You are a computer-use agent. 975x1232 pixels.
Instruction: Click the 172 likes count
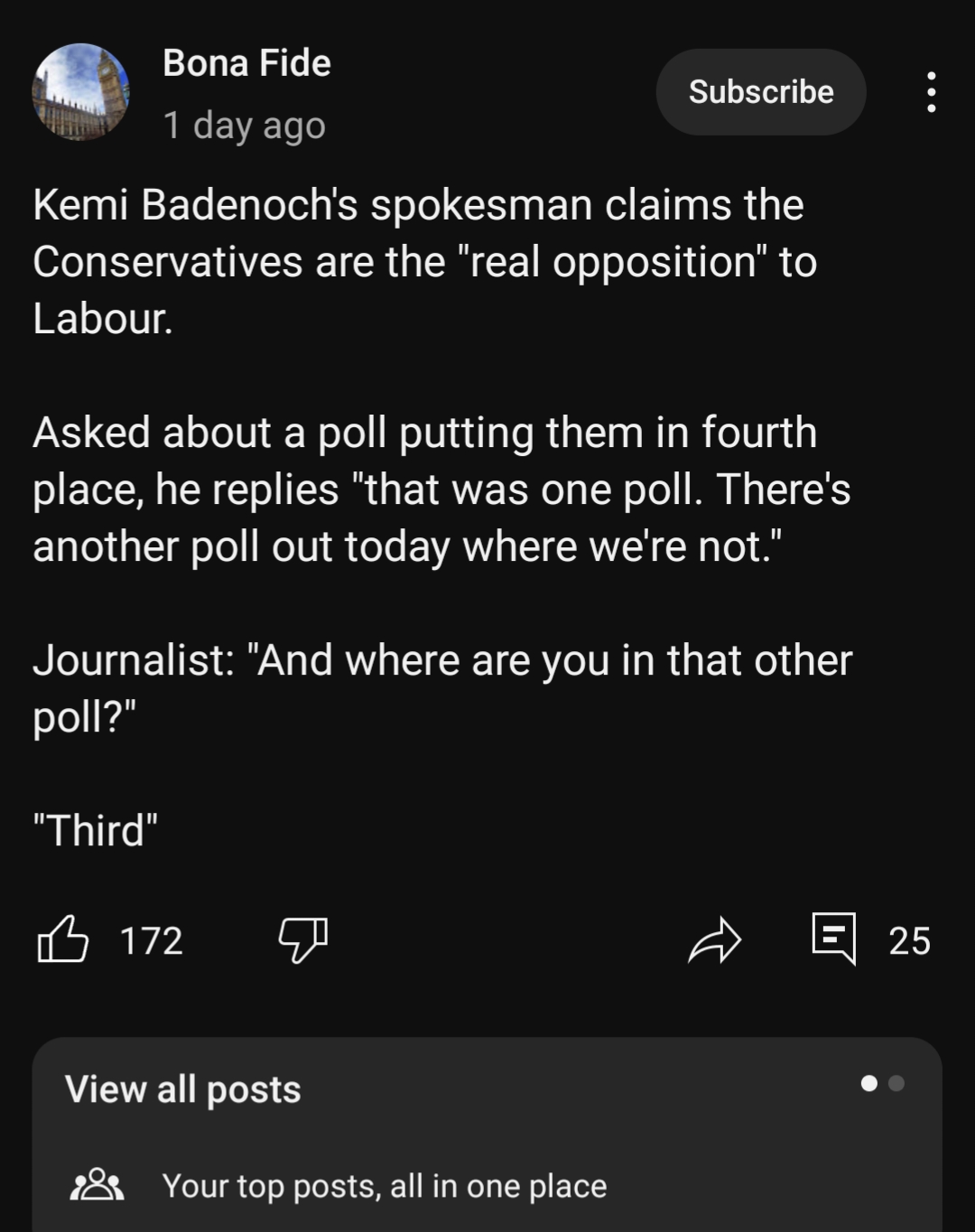tap(152, 940)
